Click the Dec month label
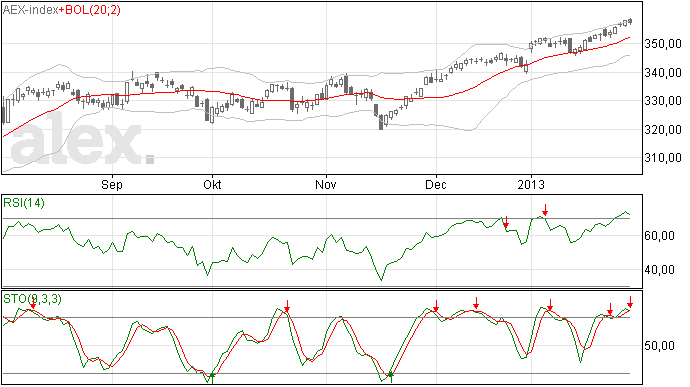 point(436,184)
